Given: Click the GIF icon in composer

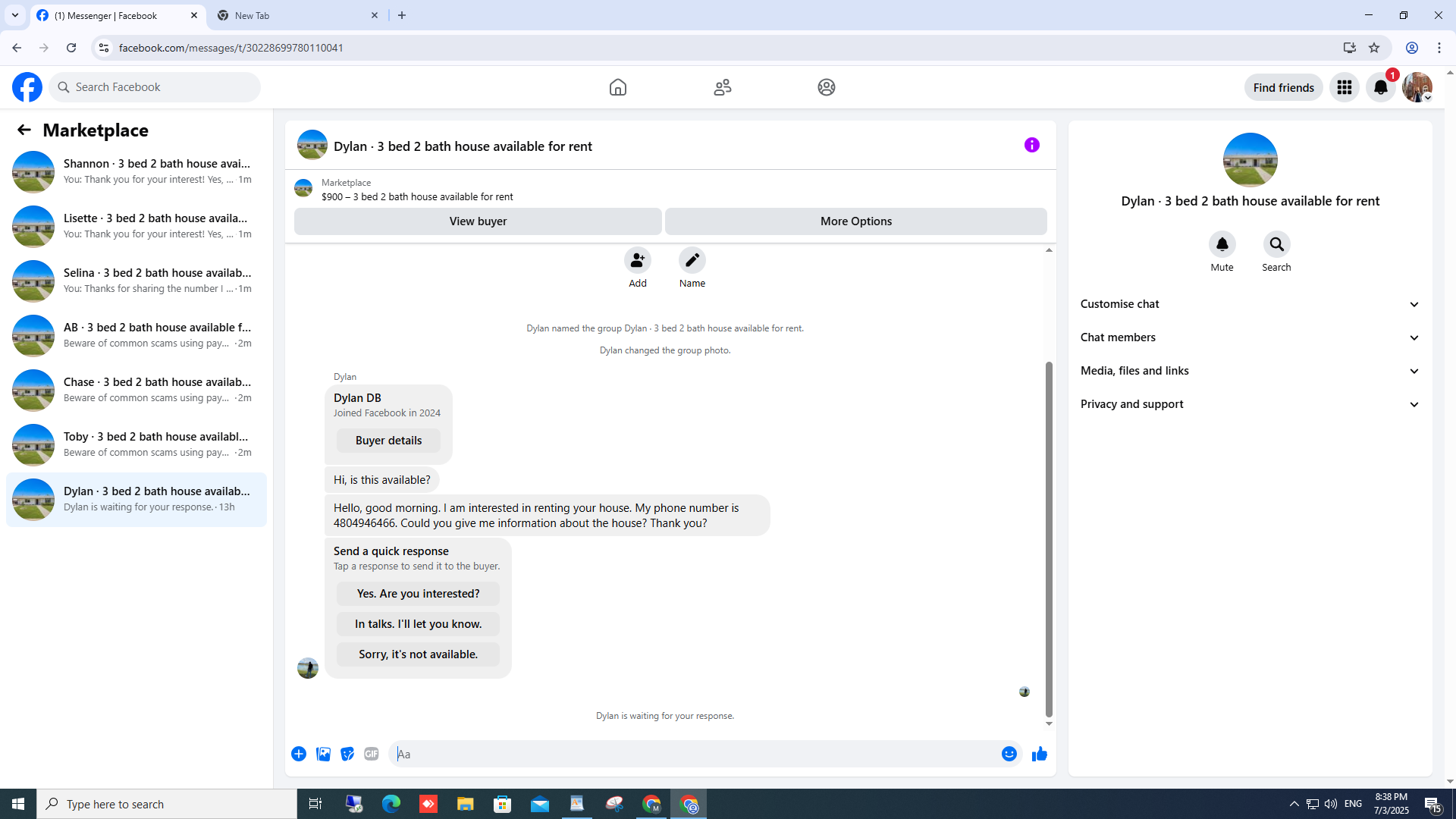Looking at the screenshot, I should click(x=371, y=754).
